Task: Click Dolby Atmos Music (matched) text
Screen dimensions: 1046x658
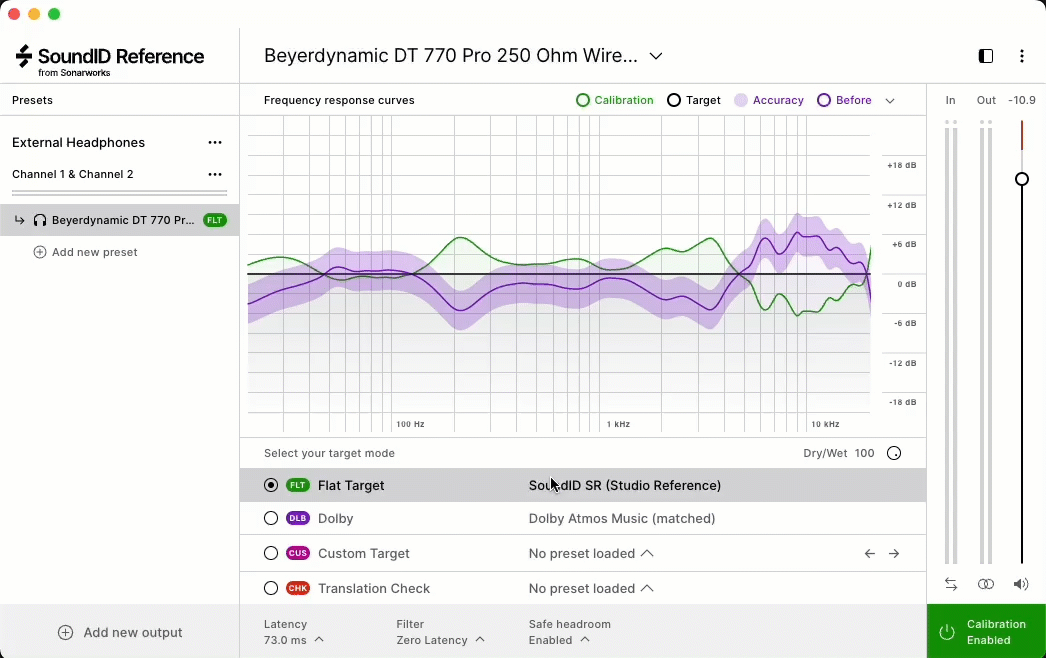Action: (622, 518)
